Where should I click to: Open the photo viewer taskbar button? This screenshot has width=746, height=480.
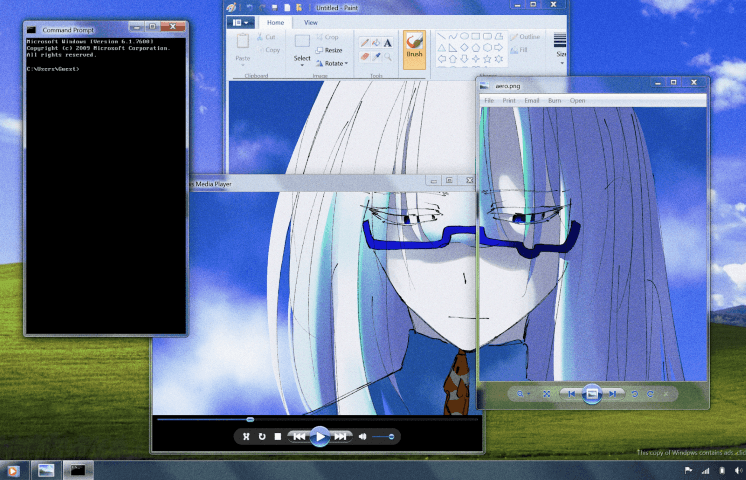(x=46, y=471)
